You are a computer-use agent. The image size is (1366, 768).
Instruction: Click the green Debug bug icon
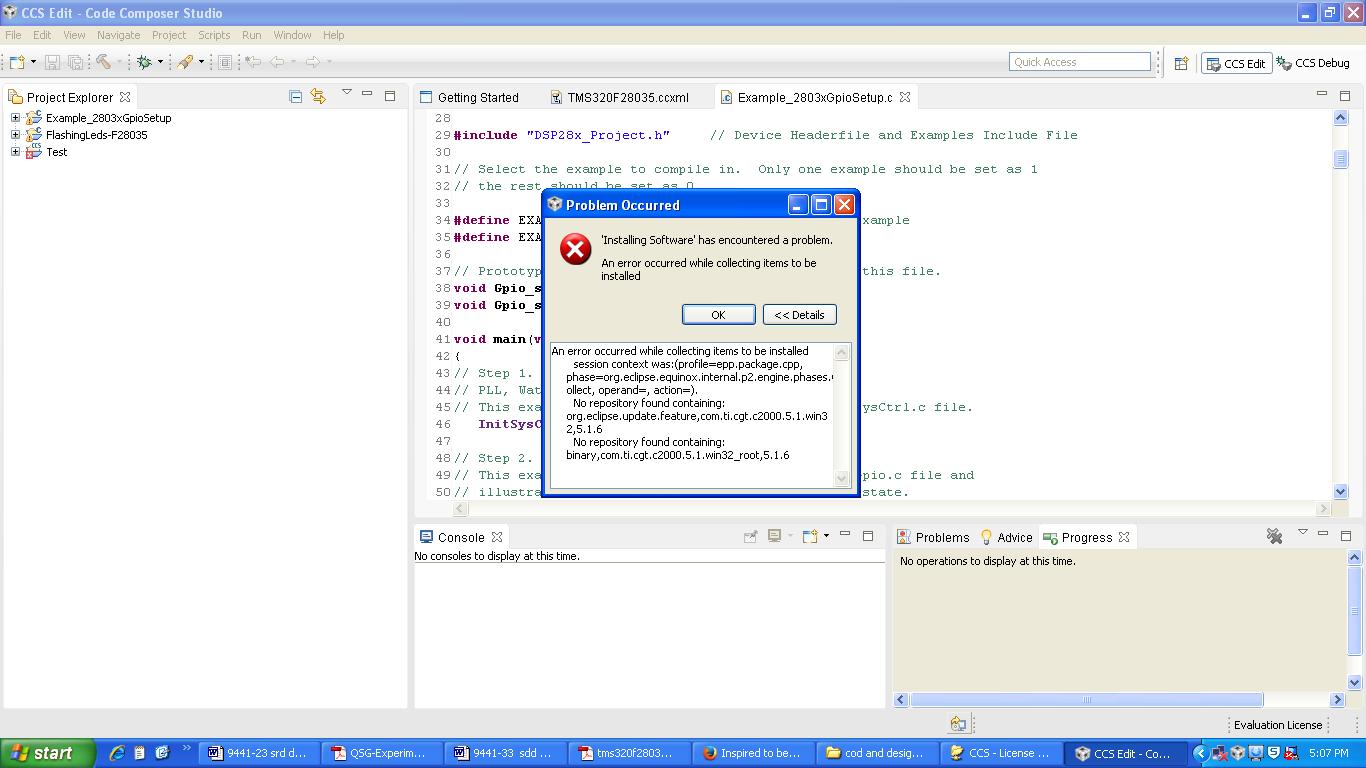tap(144, 62)
